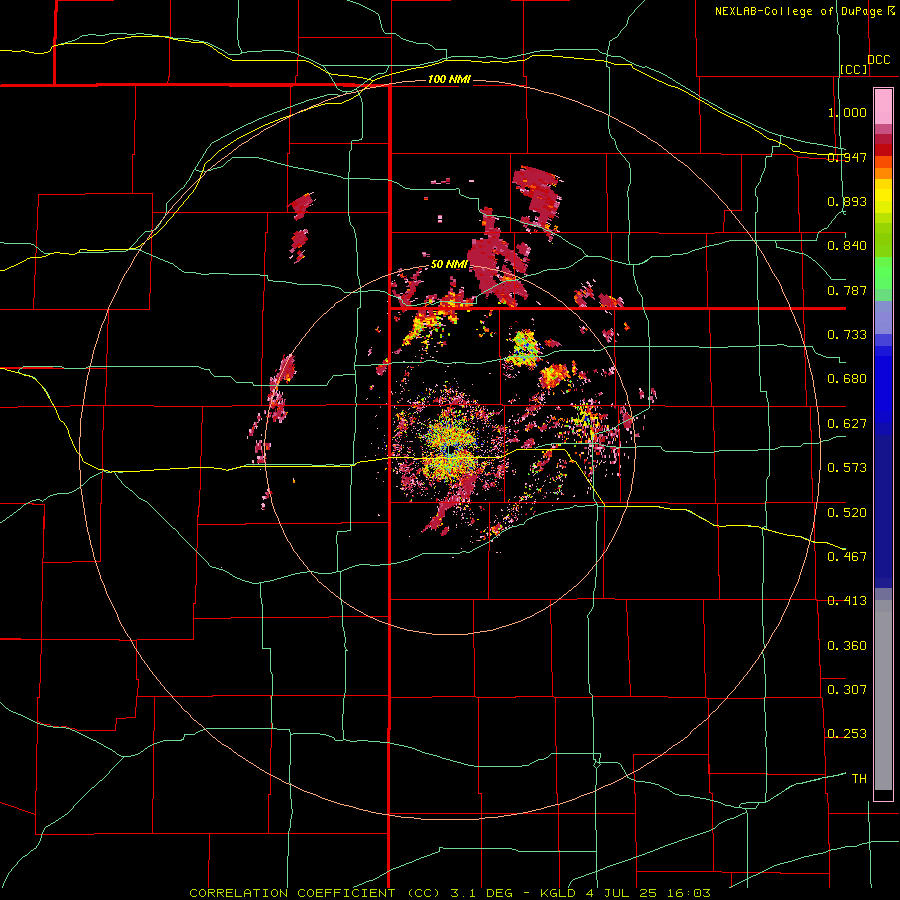The image size is (900, 900).
Task: Select the 0.520 legend value
Action: tap(847, 513)
